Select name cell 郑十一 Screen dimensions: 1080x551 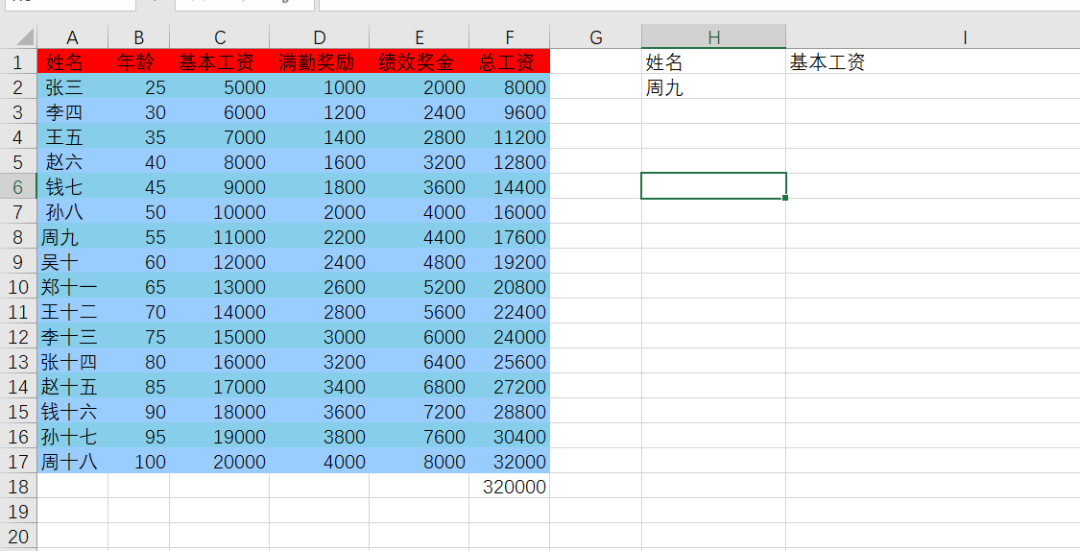[72, 287]
